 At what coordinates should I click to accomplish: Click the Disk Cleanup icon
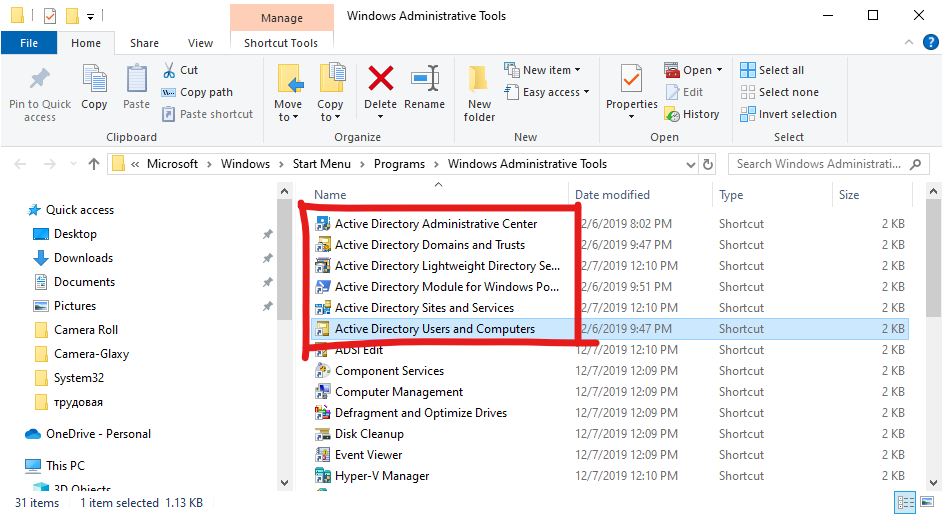point(323,434)
